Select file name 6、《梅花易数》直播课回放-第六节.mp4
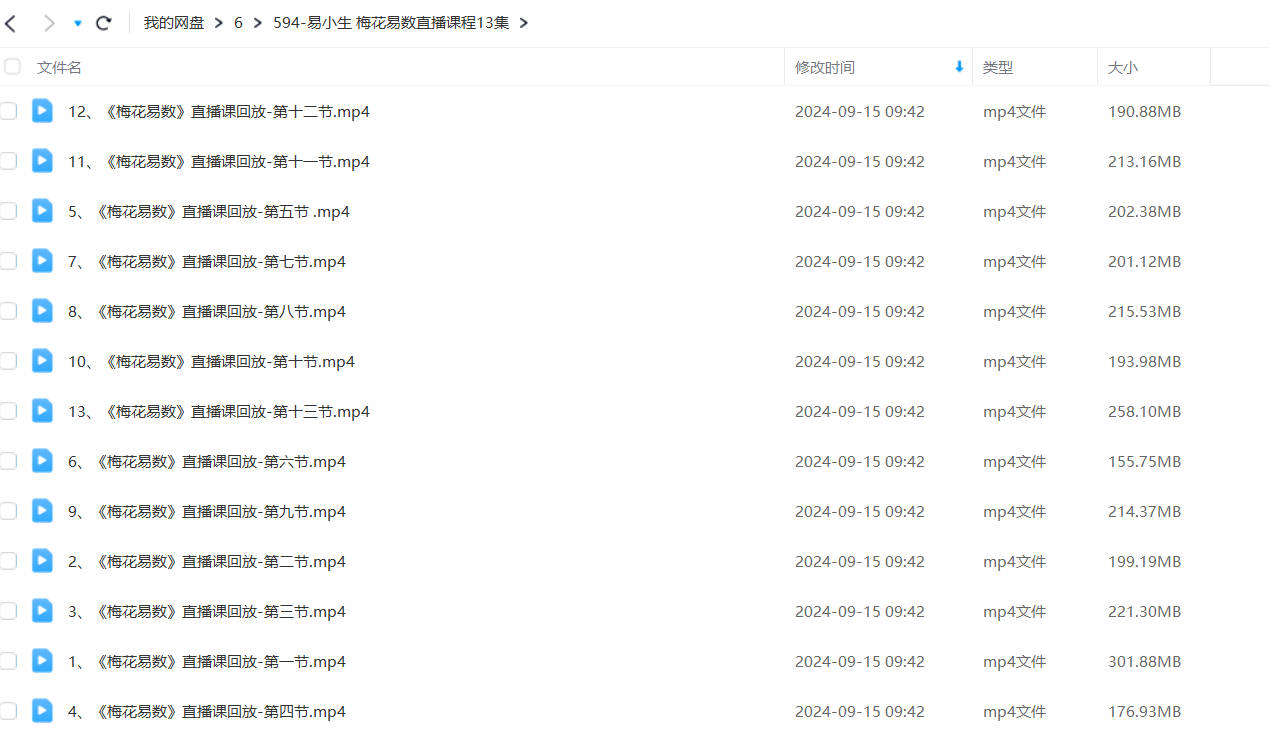 coord(207,461)
